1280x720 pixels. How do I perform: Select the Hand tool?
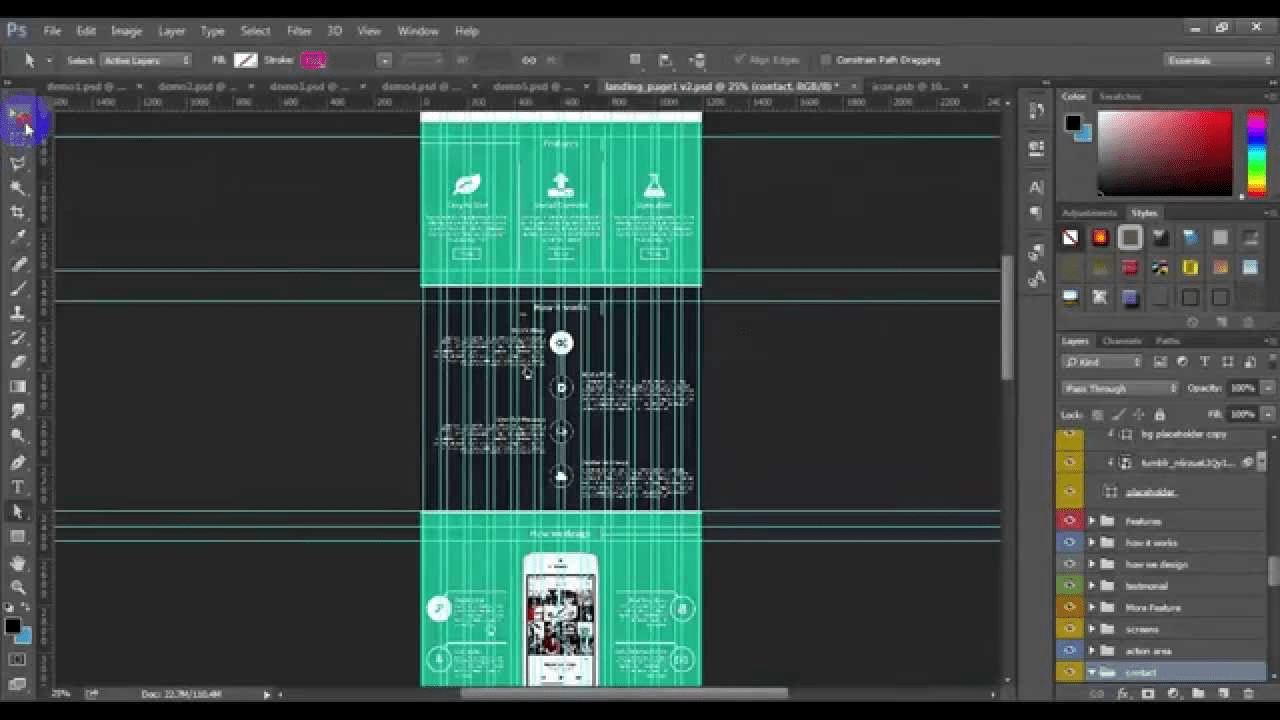(x=17, y=563)
